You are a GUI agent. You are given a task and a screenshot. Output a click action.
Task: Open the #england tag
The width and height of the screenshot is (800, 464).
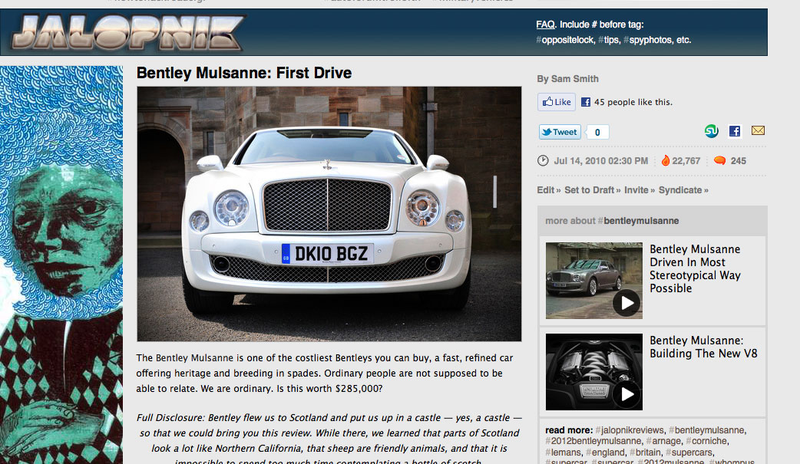point(605,453)
